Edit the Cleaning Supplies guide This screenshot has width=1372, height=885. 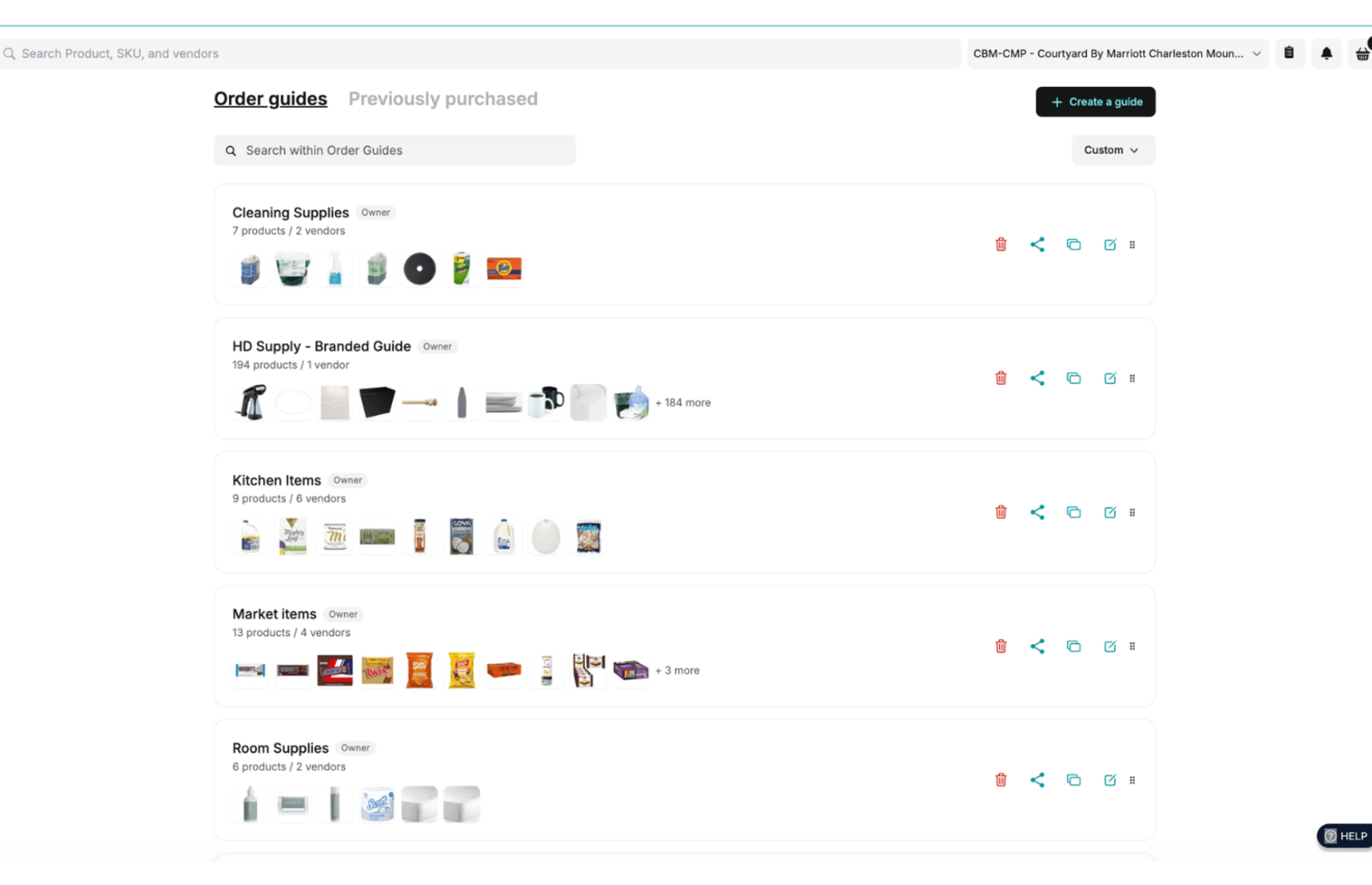[x=1110, y=244]
